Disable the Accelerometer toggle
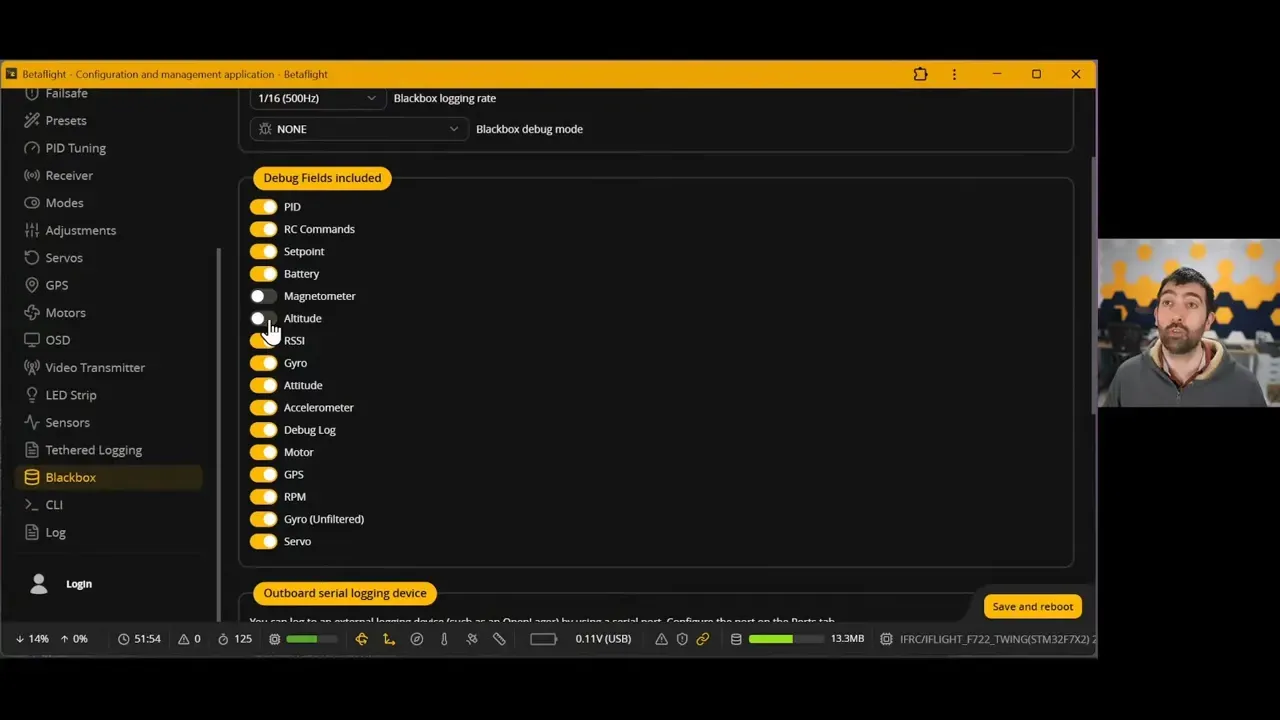Screen dimensions: 1280x720 pos(264,408)
